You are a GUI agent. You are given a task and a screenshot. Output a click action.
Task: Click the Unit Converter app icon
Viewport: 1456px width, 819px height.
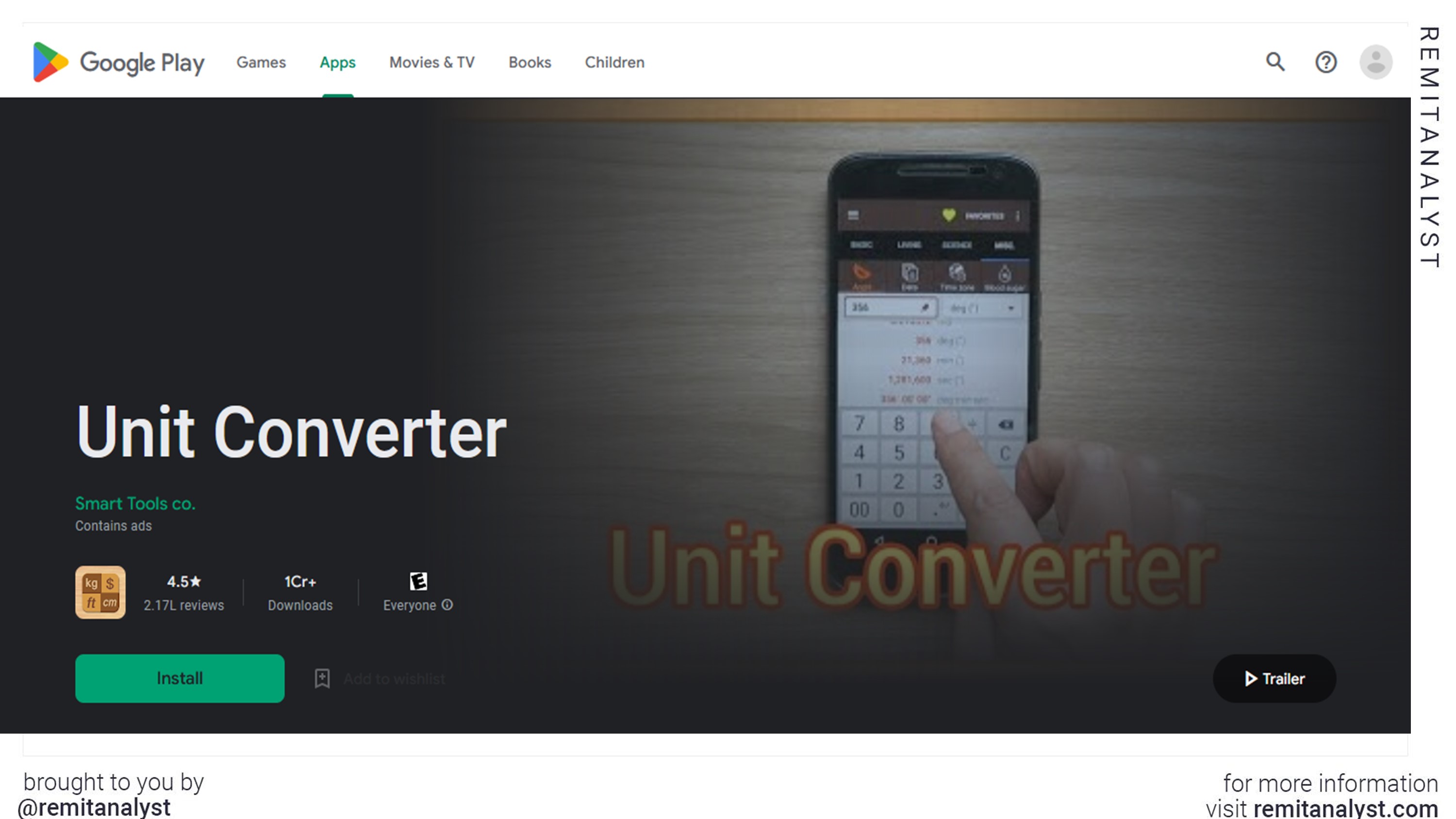click(x=100, y=592)
